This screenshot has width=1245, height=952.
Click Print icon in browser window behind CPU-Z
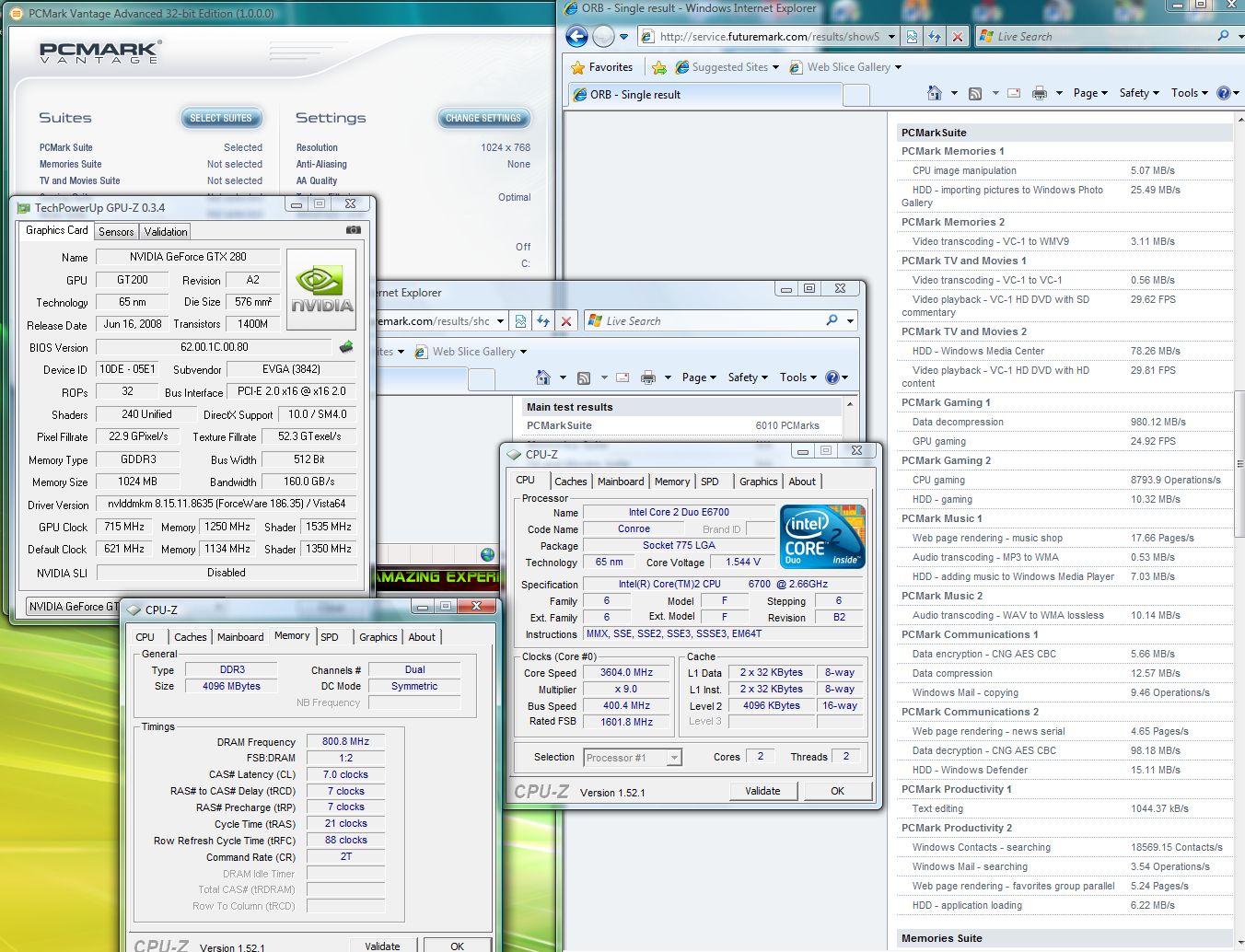pos(648,377)
